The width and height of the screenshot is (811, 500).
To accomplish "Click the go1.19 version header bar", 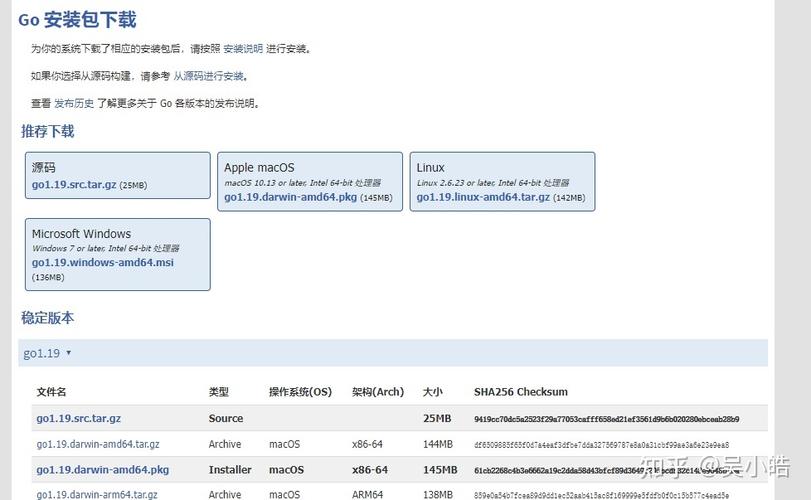I will (393, 353).
